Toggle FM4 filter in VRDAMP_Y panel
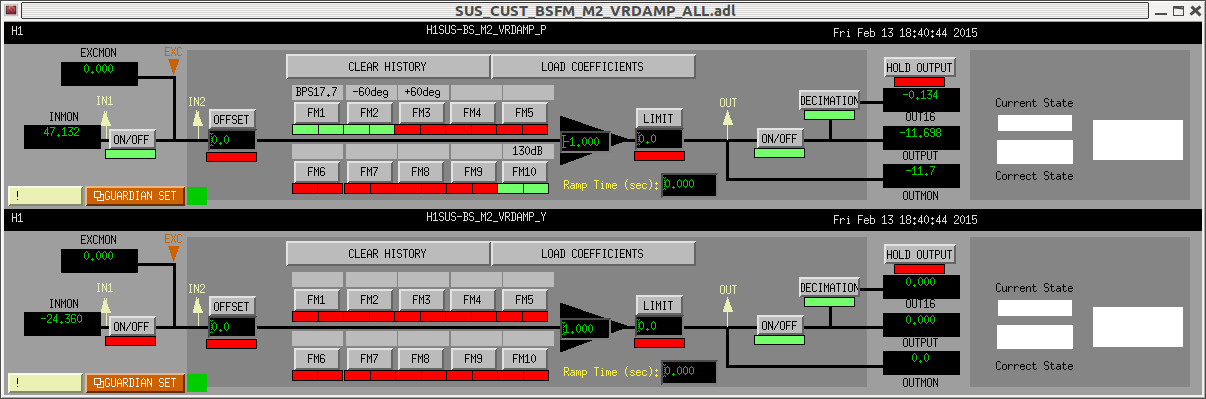Screen dimensions: 1206x399 (x=473, y=300)
